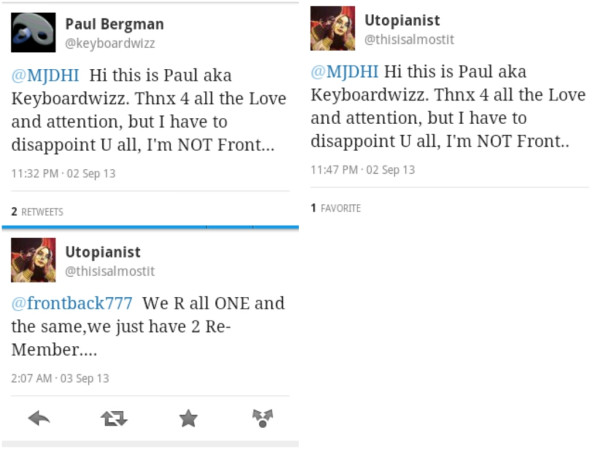View the 2 Retweets list
The height and width of the screenshot is (449, 600).
37,212
